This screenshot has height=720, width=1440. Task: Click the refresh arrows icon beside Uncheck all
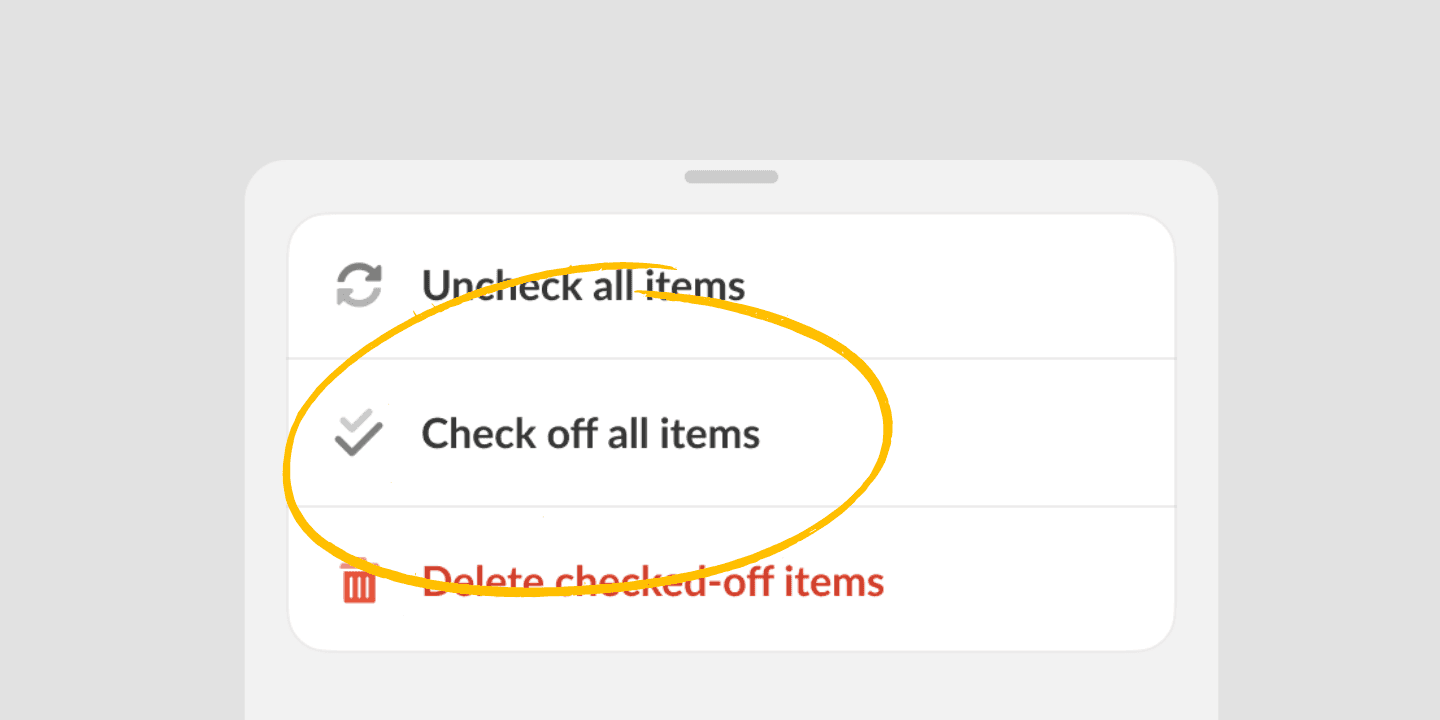[x=358, y=285]
